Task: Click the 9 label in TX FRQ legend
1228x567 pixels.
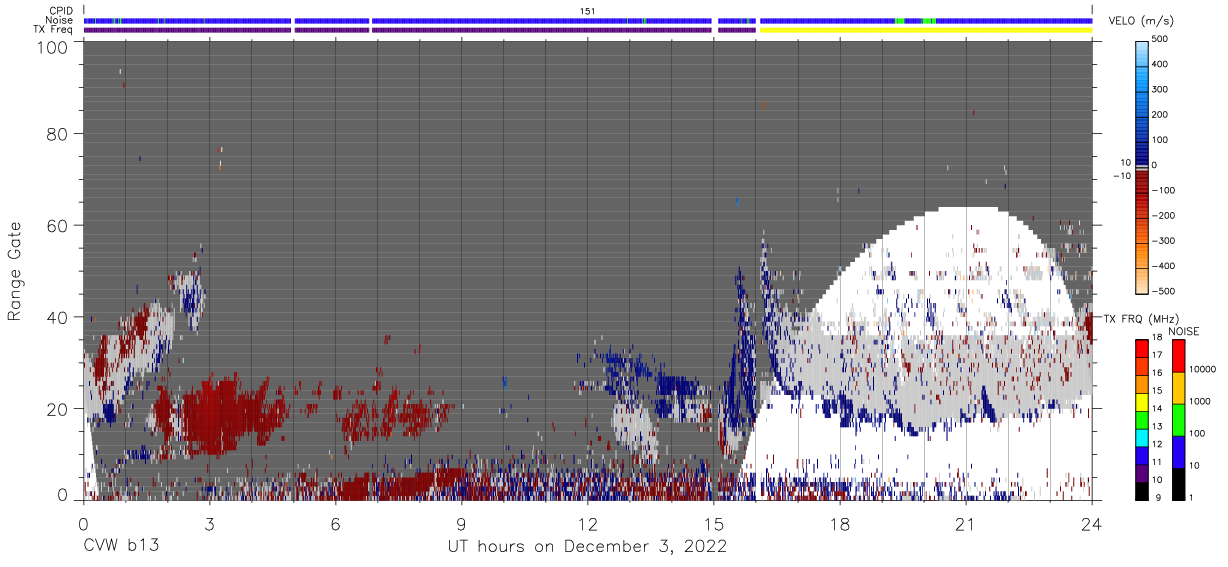Action: click(x=1158, y=497)
